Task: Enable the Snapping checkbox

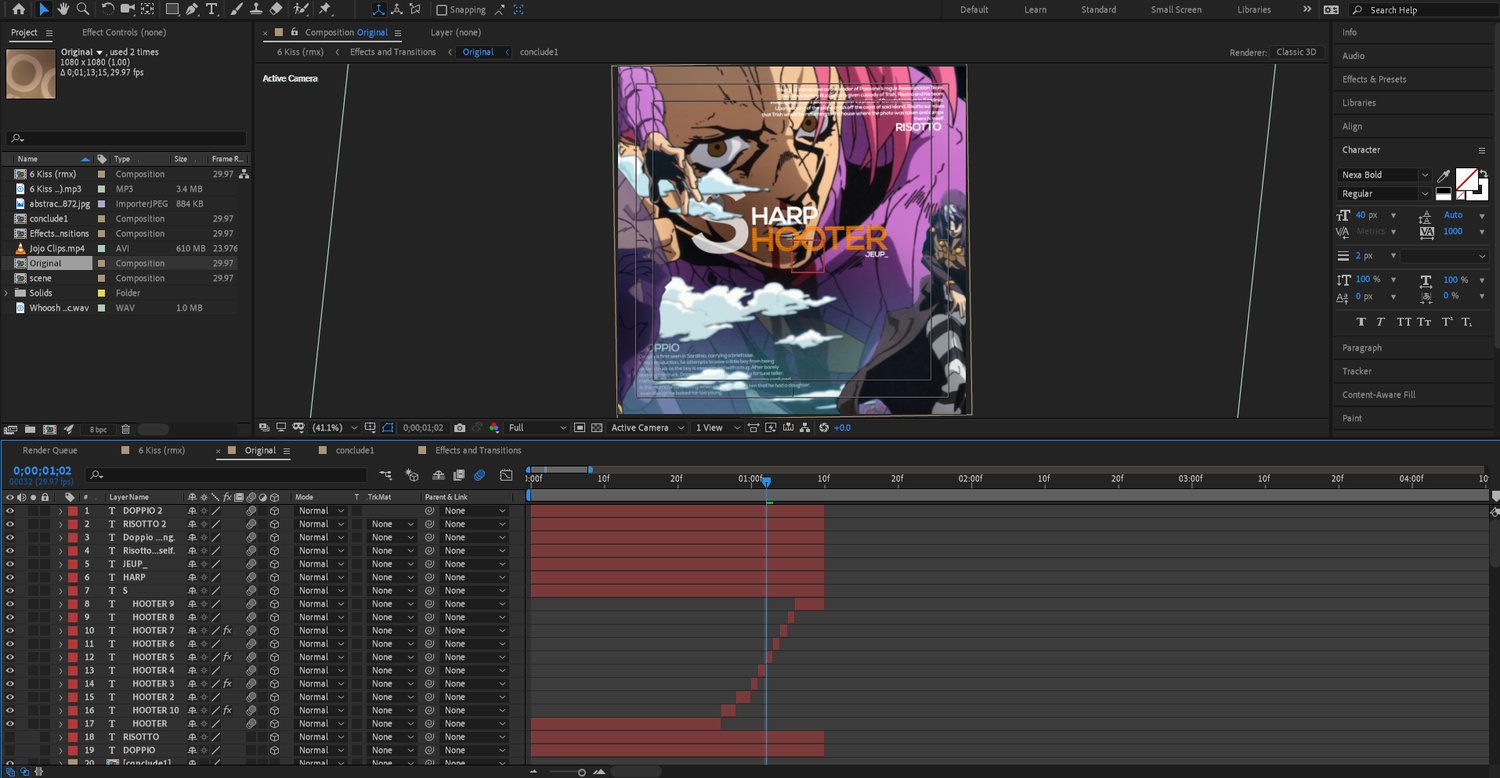Action: 442,10
